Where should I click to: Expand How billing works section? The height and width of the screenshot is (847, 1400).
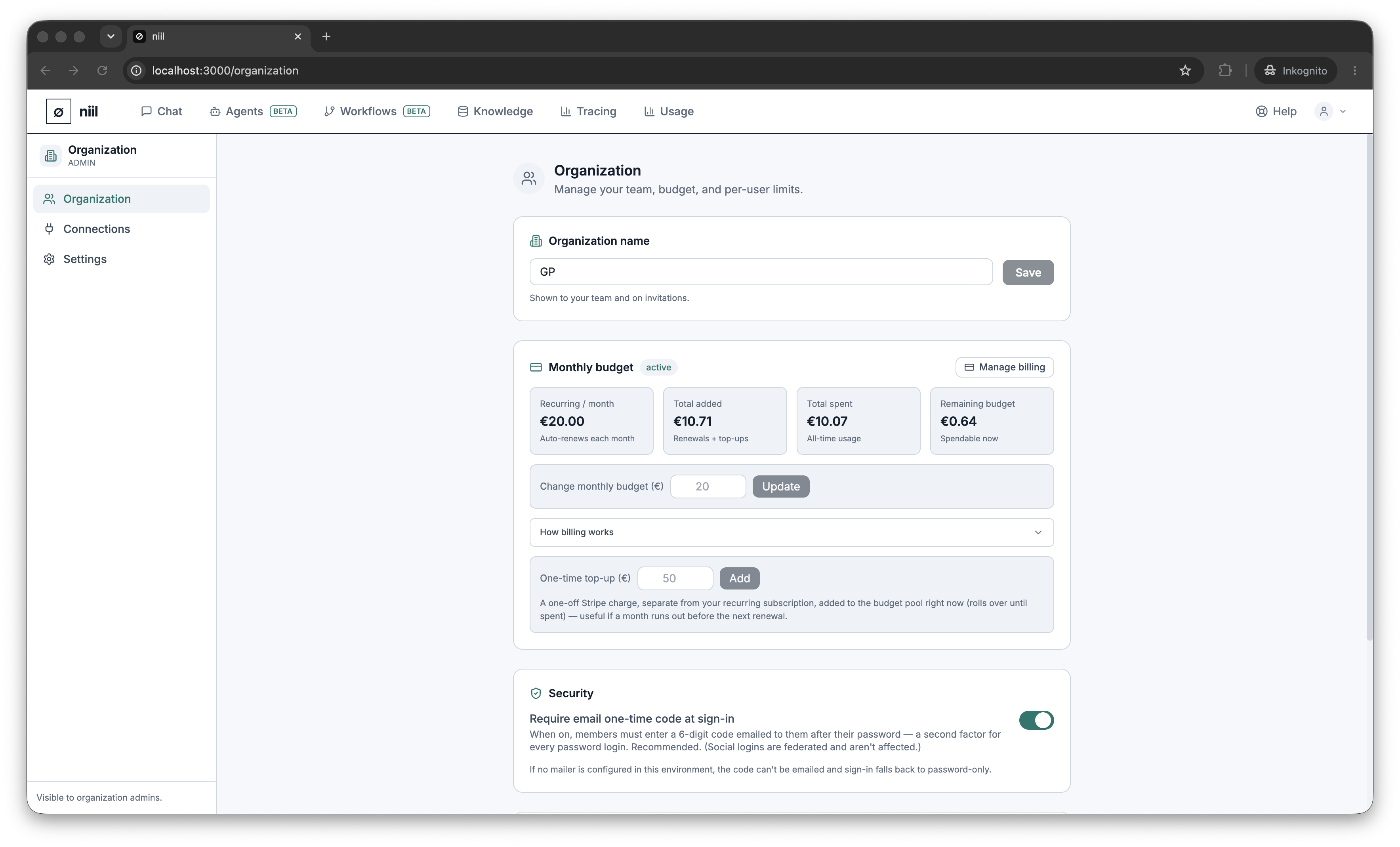point(792,532)
